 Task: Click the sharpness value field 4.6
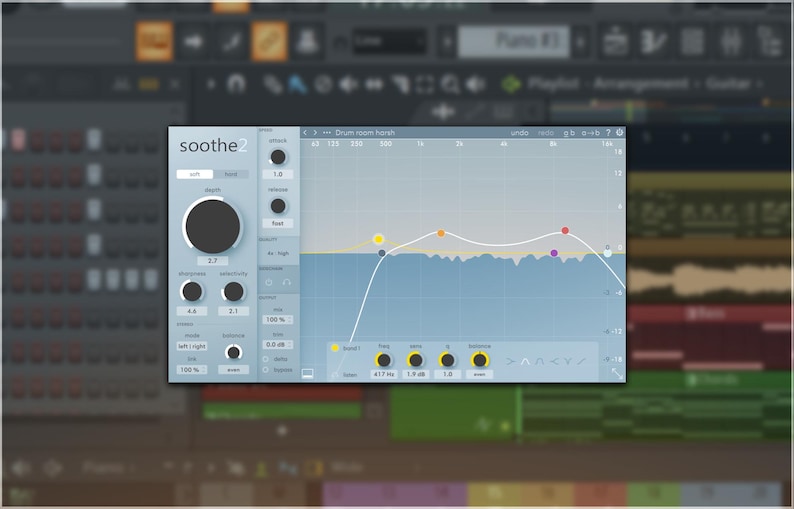click(x=192, y=311)
